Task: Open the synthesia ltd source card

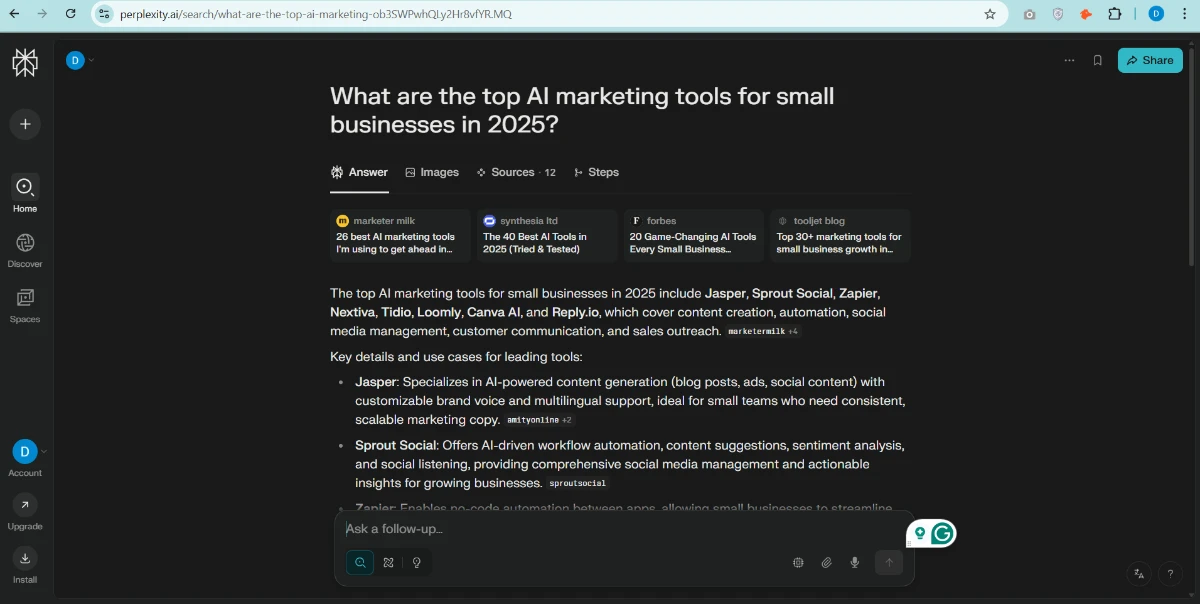Action: [x=547, y=236]
